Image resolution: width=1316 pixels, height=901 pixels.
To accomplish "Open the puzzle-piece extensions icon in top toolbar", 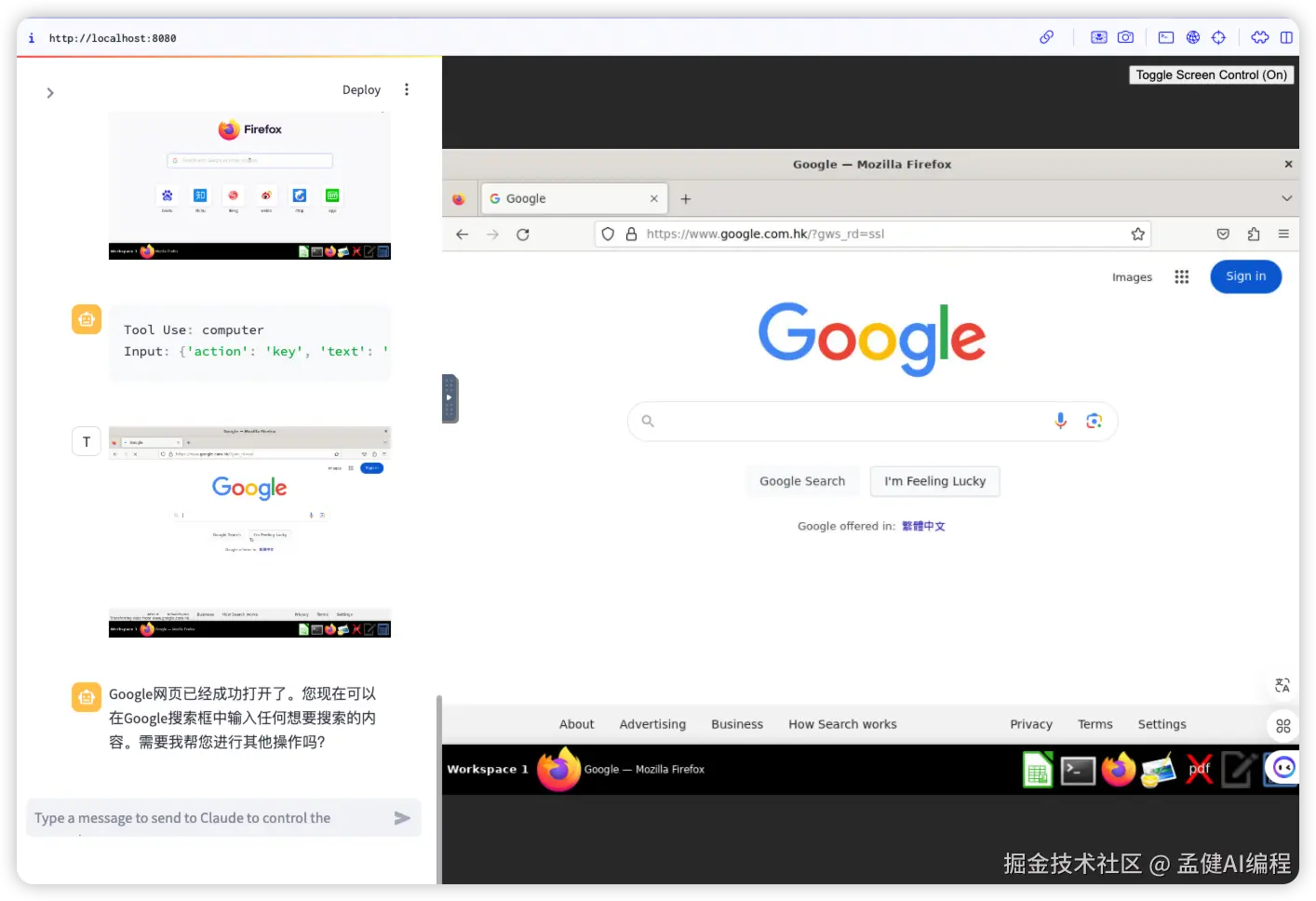I will [1260, 37].
